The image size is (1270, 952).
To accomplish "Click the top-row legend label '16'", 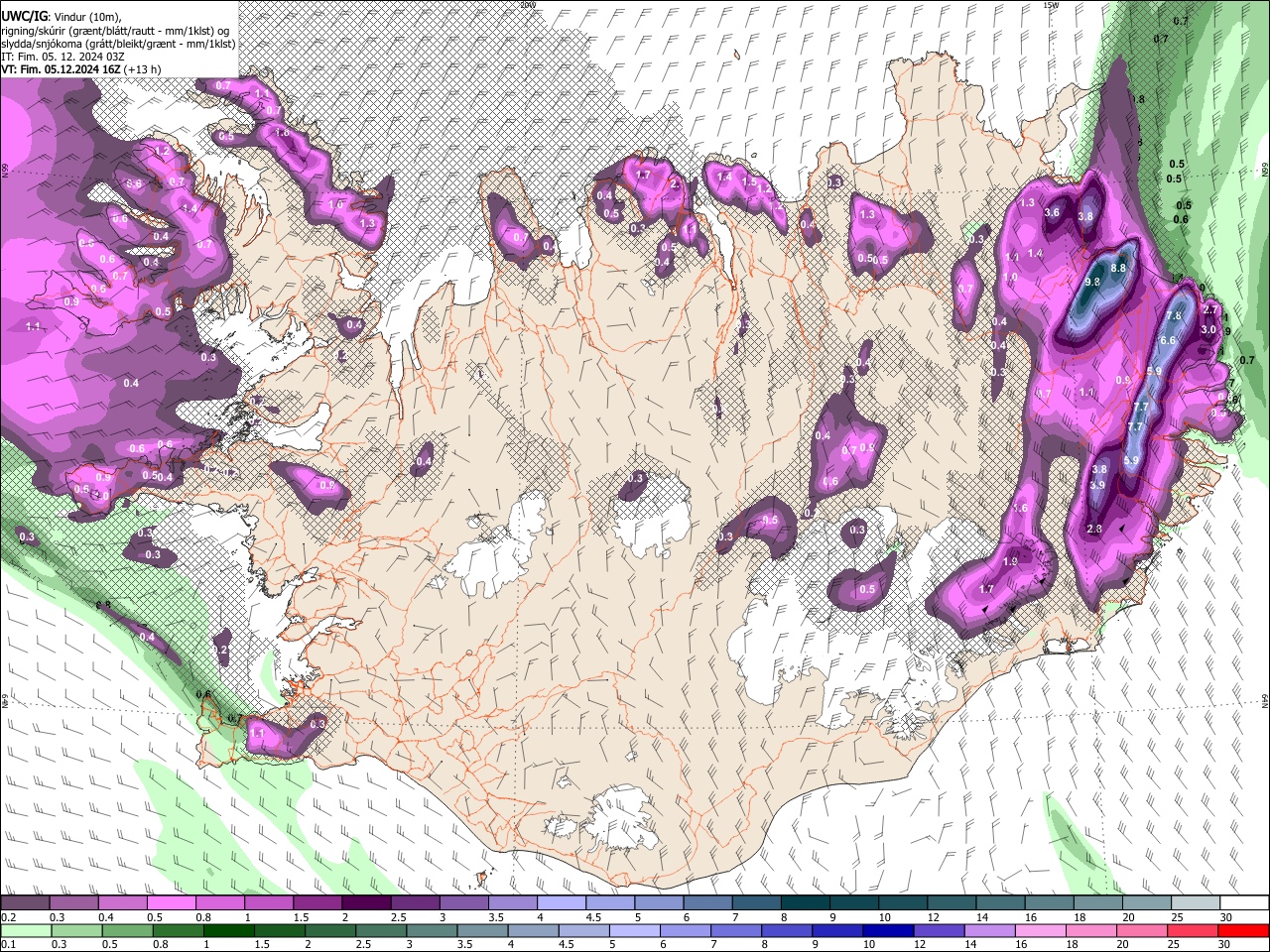I will [x=1032, y=917].
